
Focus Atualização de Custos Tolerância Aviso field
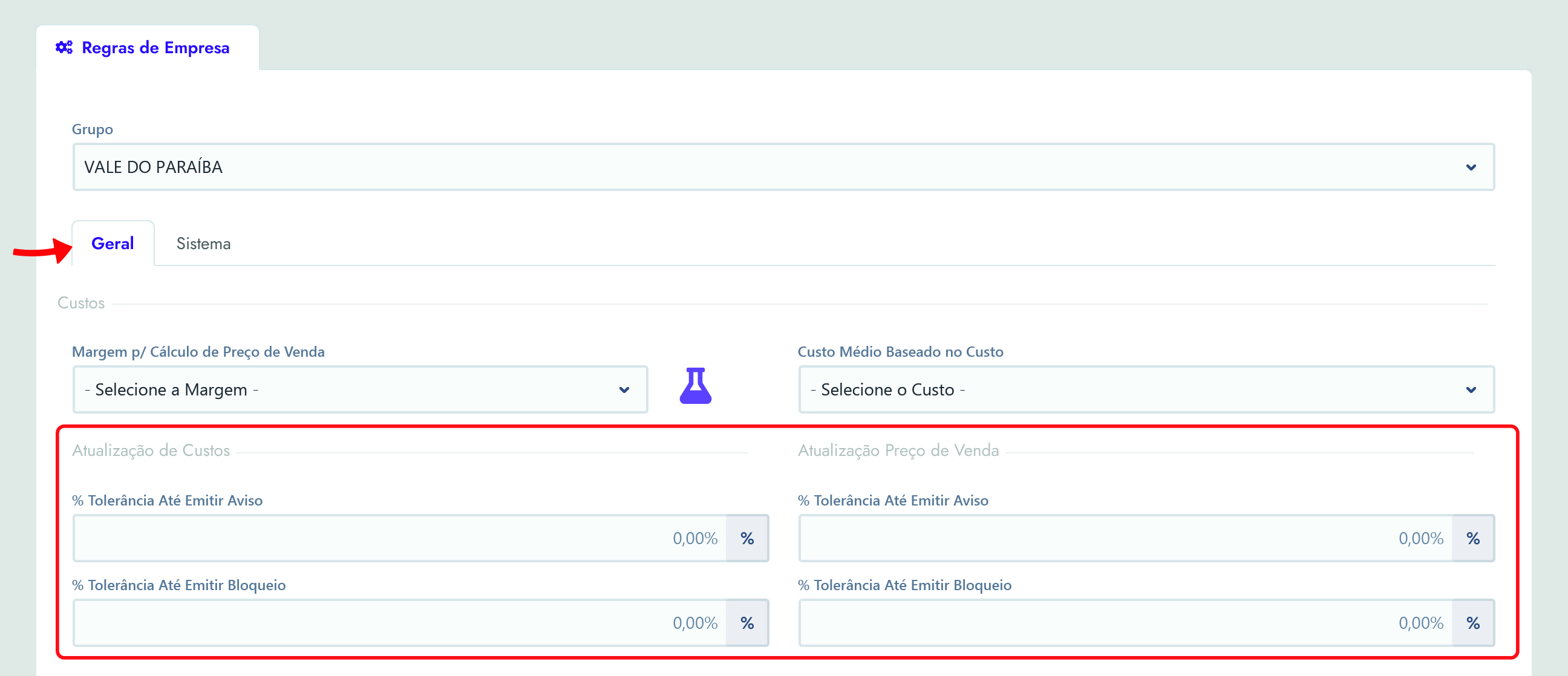pyautogui.click(x=399, y=538)
